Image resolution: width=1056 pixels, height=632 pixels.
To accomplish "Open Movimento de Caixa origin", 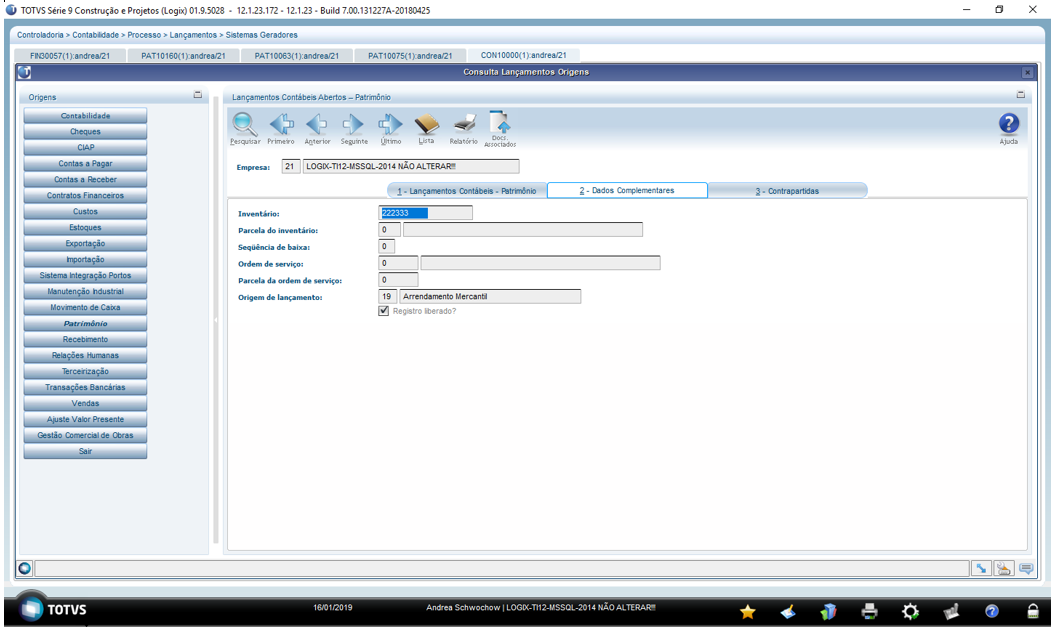I will (x=86, y=307).
